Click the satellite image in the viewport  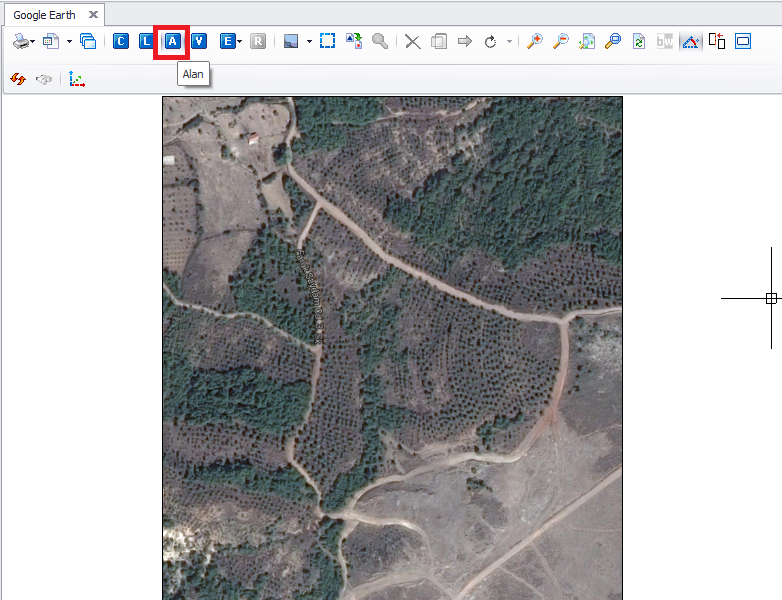pos(392,347)
